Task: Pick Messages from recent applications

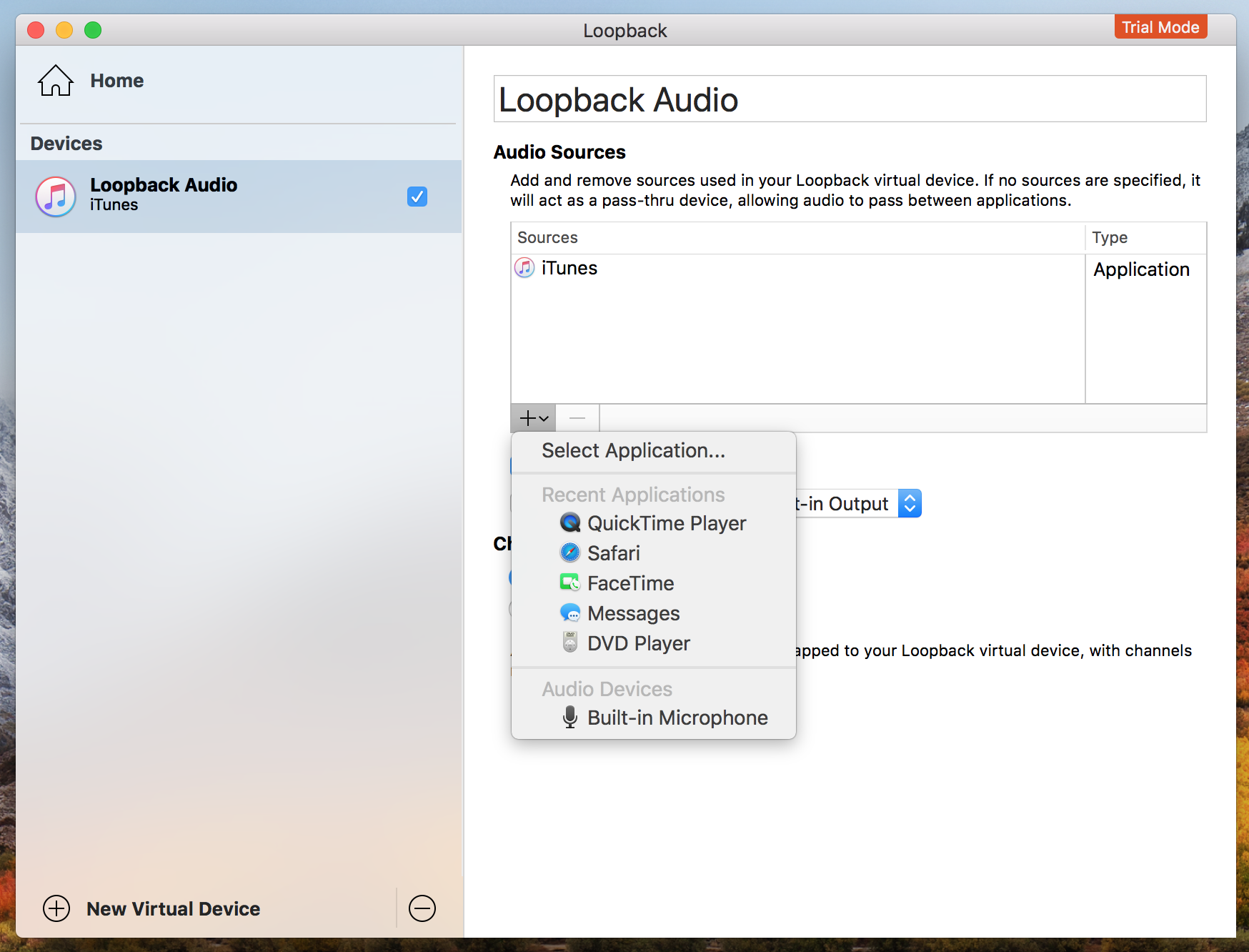Action: pos(654,613)
